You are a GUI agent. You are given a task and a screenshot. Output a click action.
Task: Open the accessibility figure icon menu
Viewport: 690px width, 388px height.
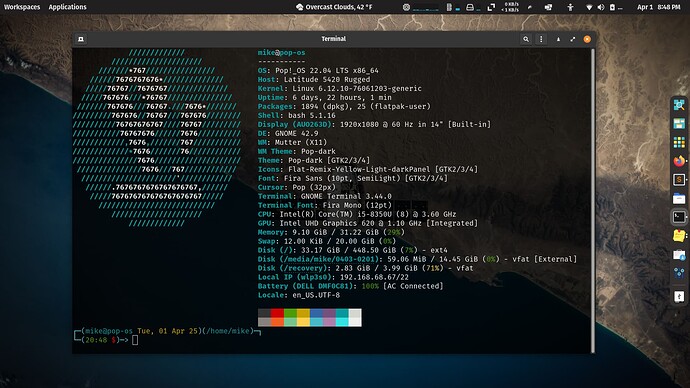[x=570, y=7]
